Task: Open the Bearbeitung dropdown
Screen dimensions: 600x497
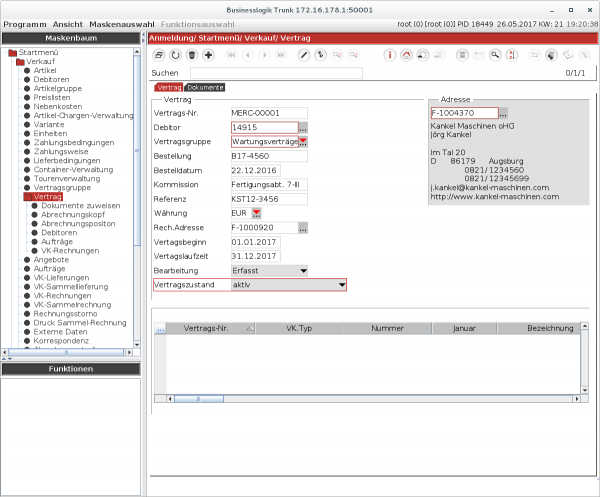Action: 303,270
